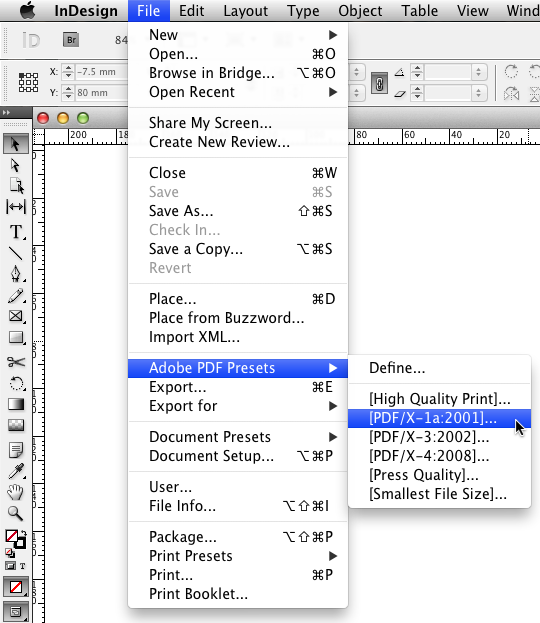Select the Rectangle tool
This screenshot has width=540, height=623.
[15, 337]
